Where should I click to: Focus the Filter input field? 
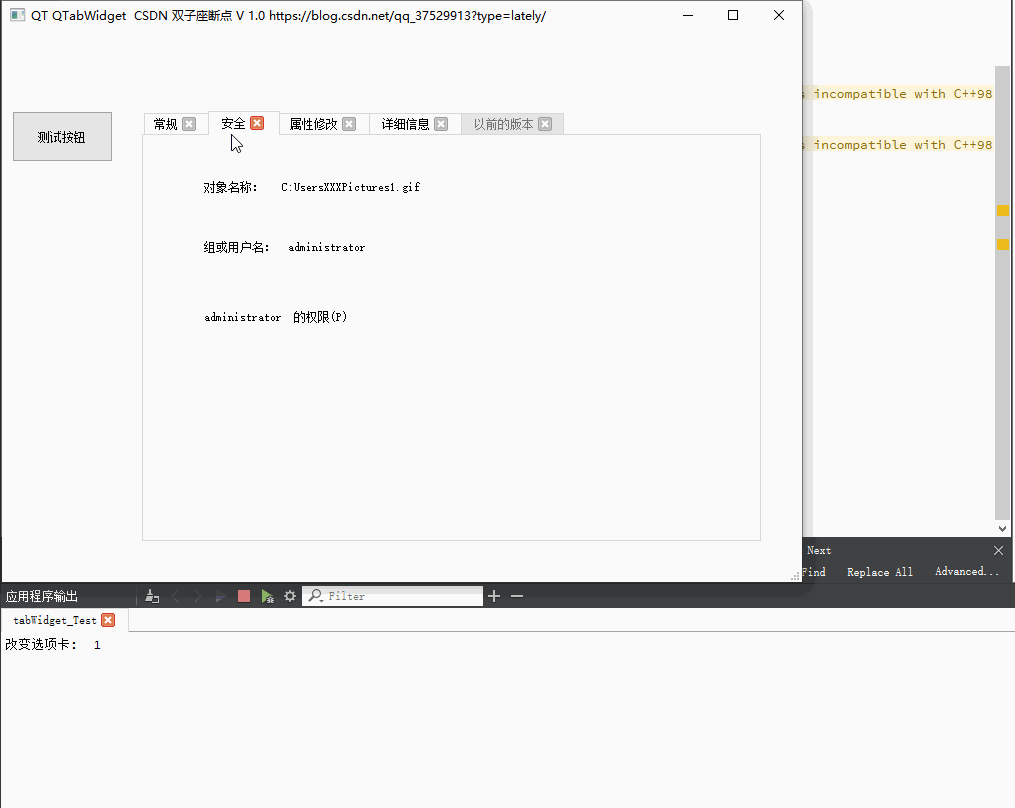392,596
